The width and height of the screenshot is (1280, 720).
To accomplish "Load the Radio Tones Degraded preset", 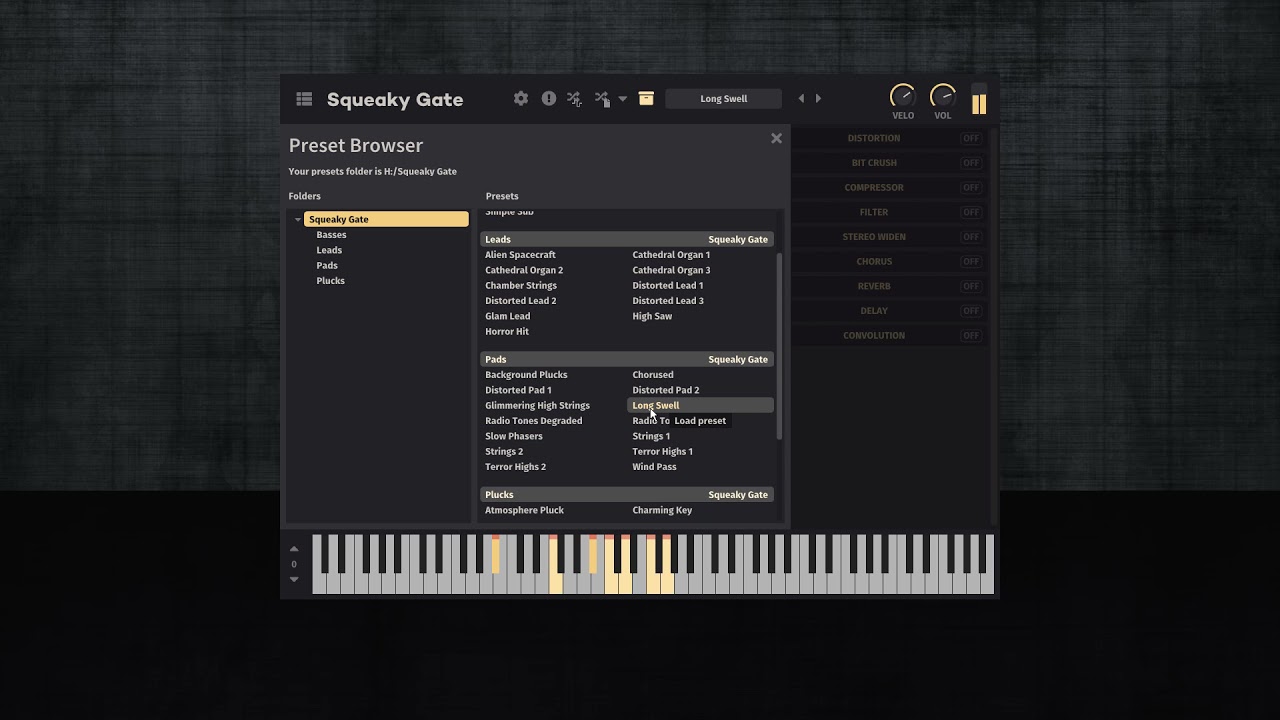I will tap(533, 421).
